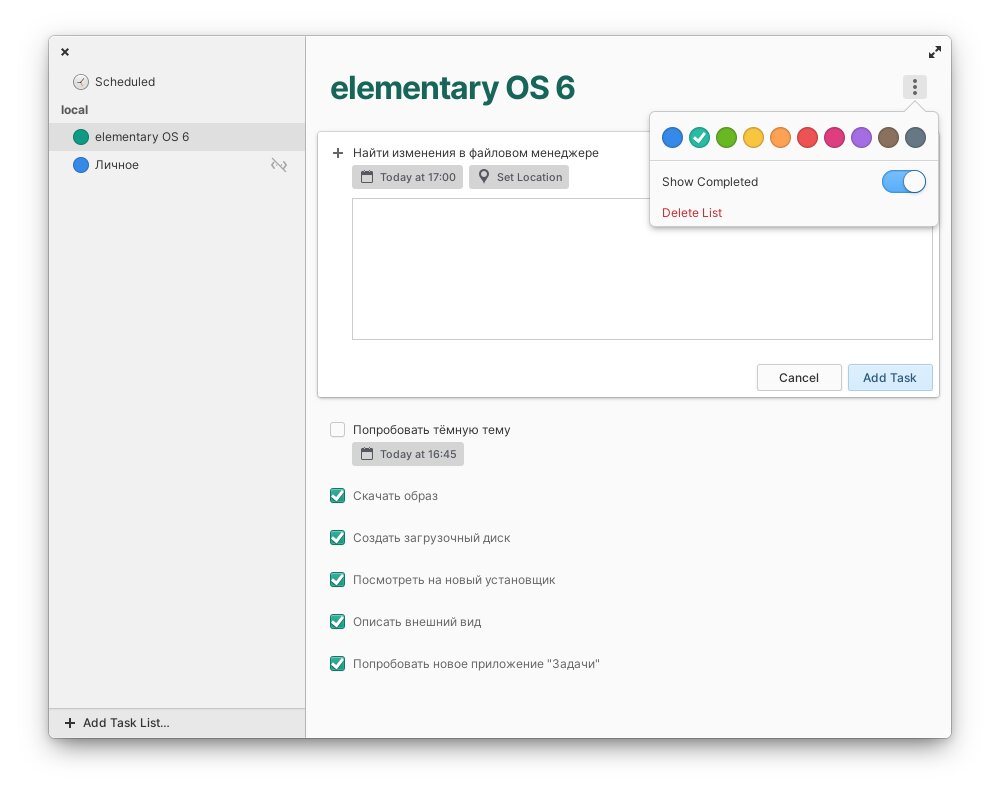1000x800 pixels.
Task: Click the plus icon beside the new task title
Action: pos(338,153)
